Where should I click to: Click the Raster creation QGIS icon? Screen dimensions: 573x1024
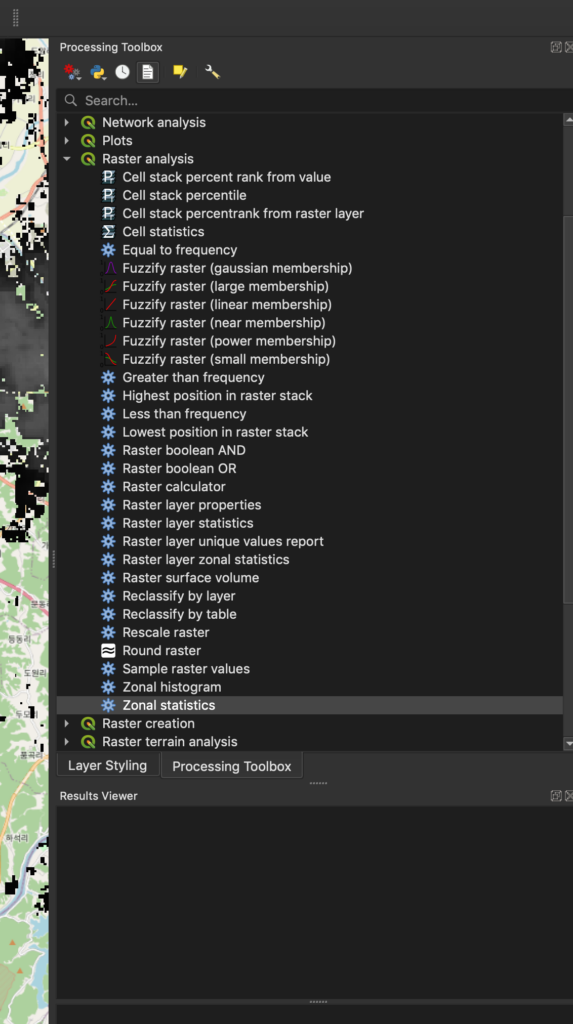tap(88, 724)
